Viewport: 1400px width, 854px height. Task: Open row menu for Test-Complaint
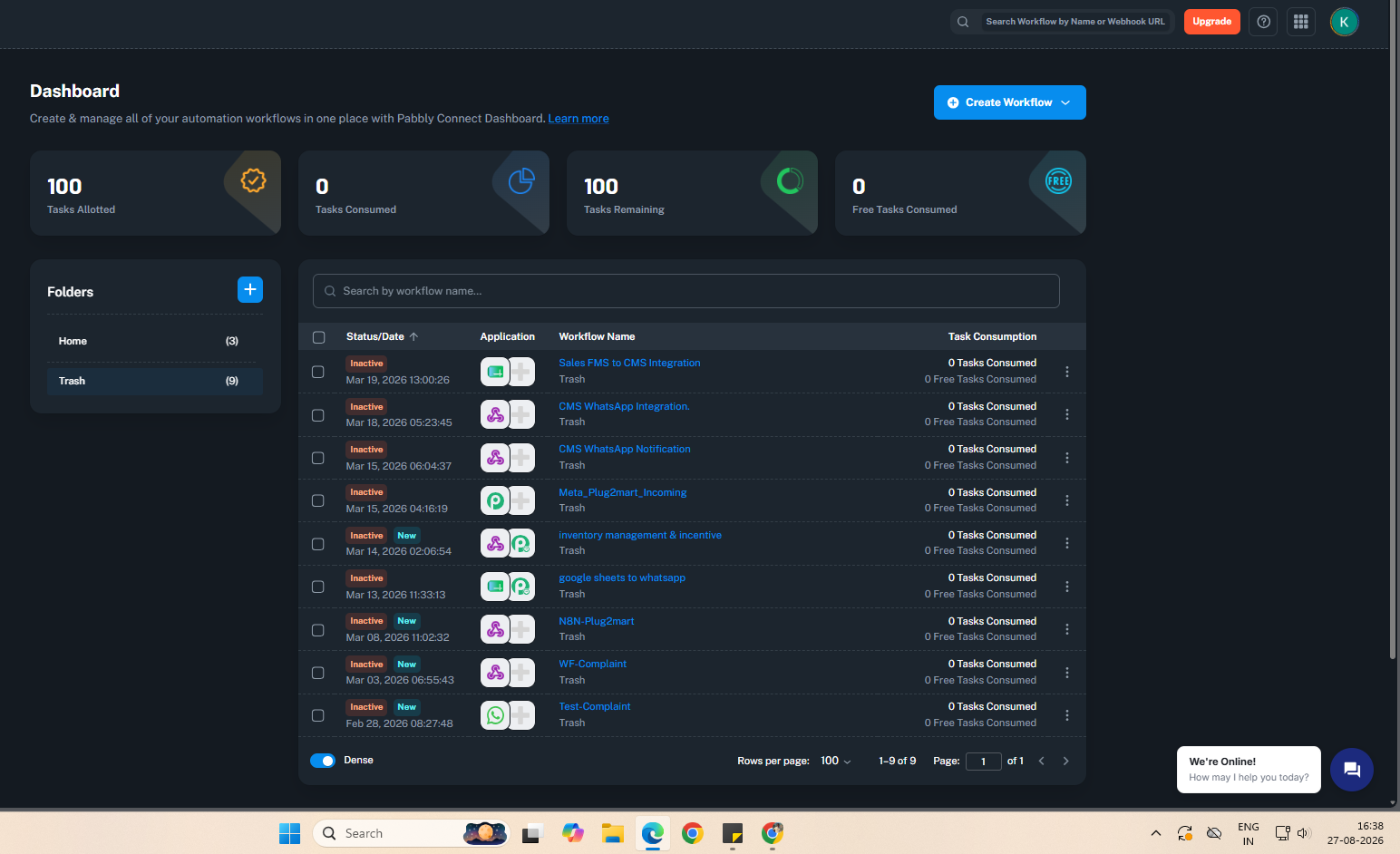pyautogui.click(x=1067, y=715)
